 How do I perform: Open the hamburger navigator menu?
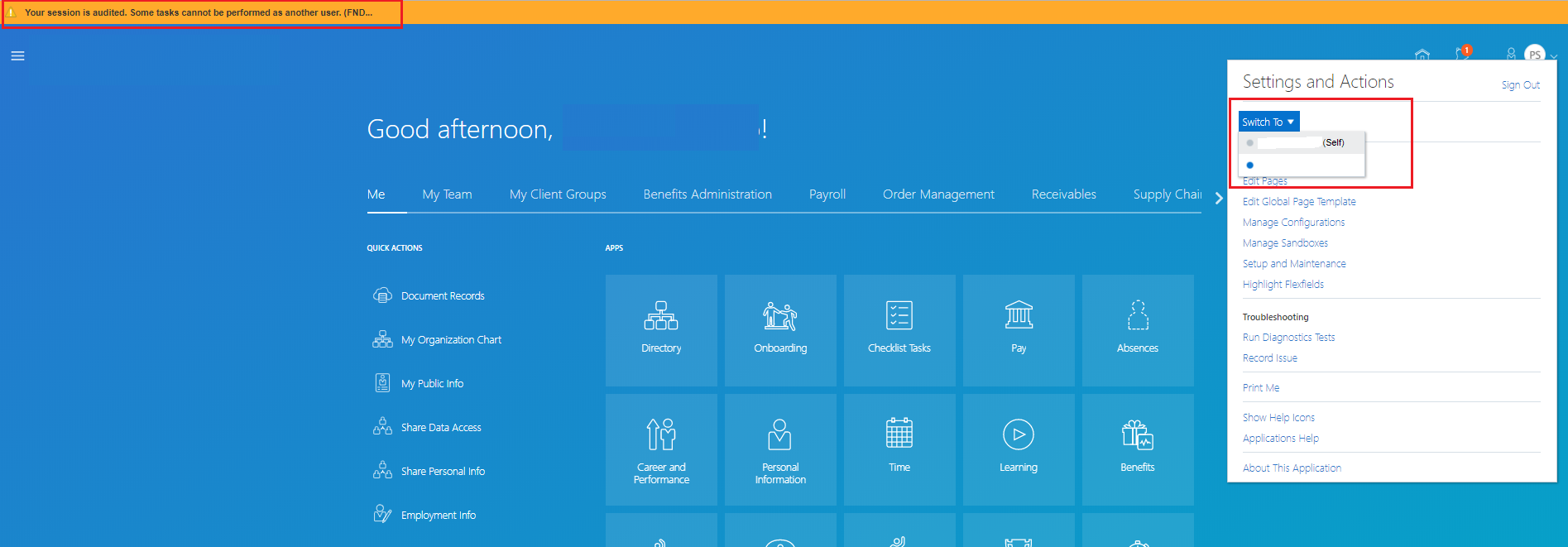(17, 56)
